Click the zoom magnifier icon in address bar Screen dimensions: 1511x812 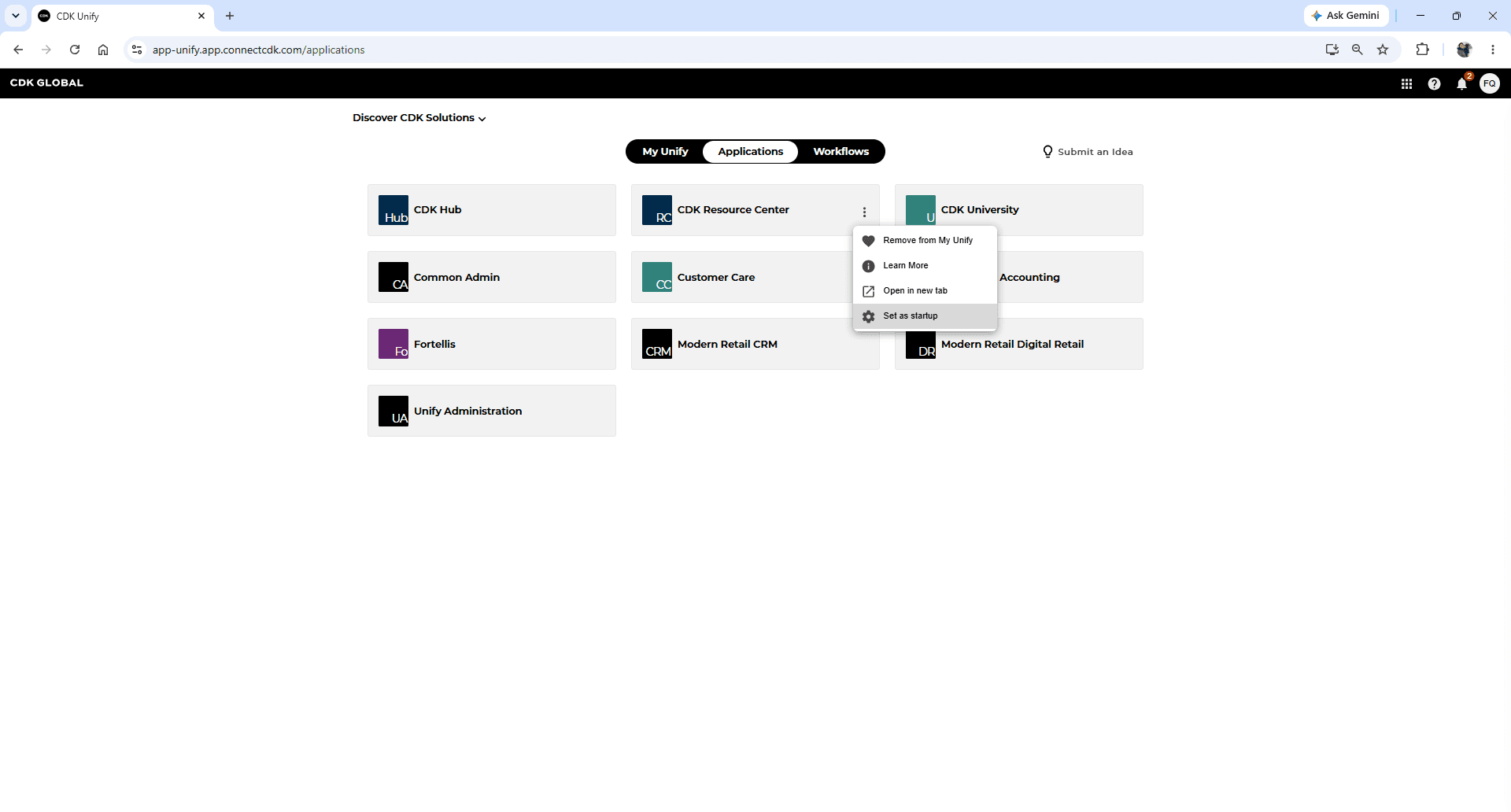click(x=1357, y=50)
